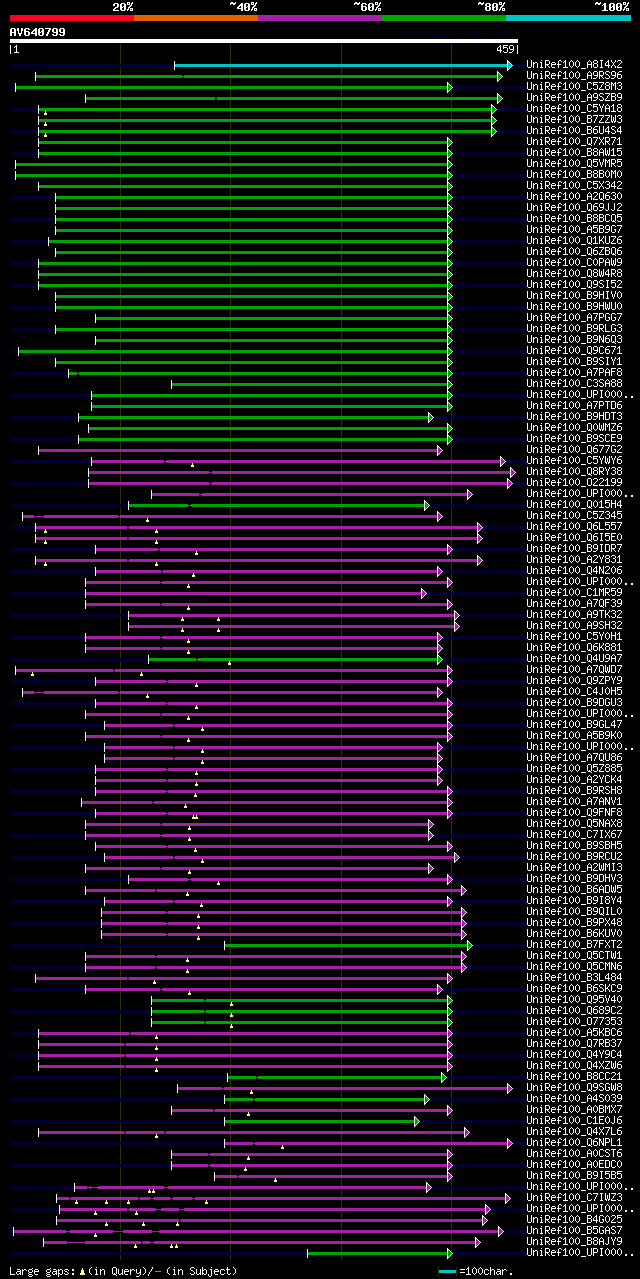Pick the UniRef100_Q9ZPY9 subject label
The image size is (640, 1279).
pyautogui.click(x=574, y=681)
